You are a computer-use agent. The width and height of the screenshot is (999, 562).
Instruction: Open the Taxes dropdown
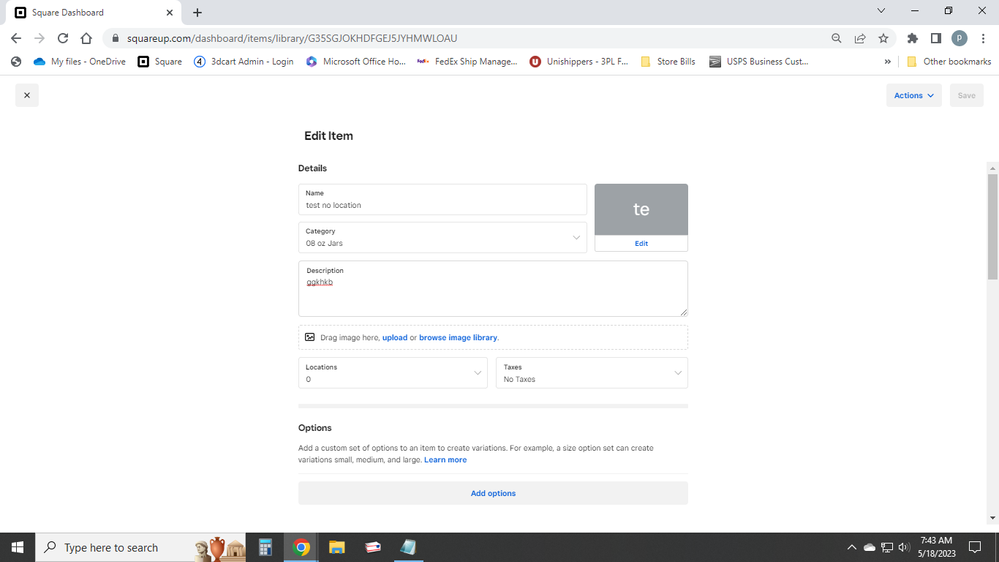coord(591,373)
